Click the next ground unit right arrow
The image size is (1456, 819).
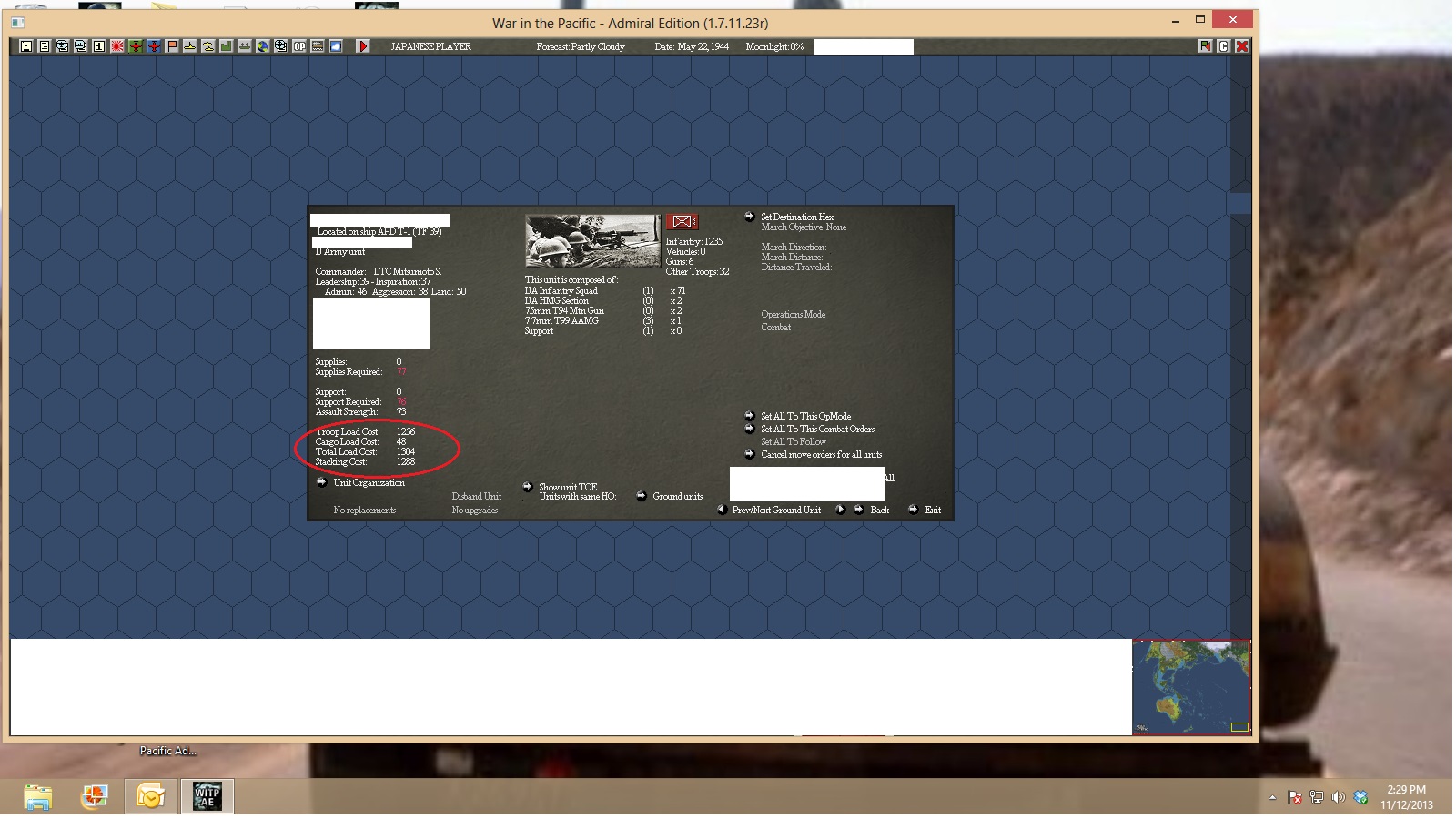coord(840,510)
